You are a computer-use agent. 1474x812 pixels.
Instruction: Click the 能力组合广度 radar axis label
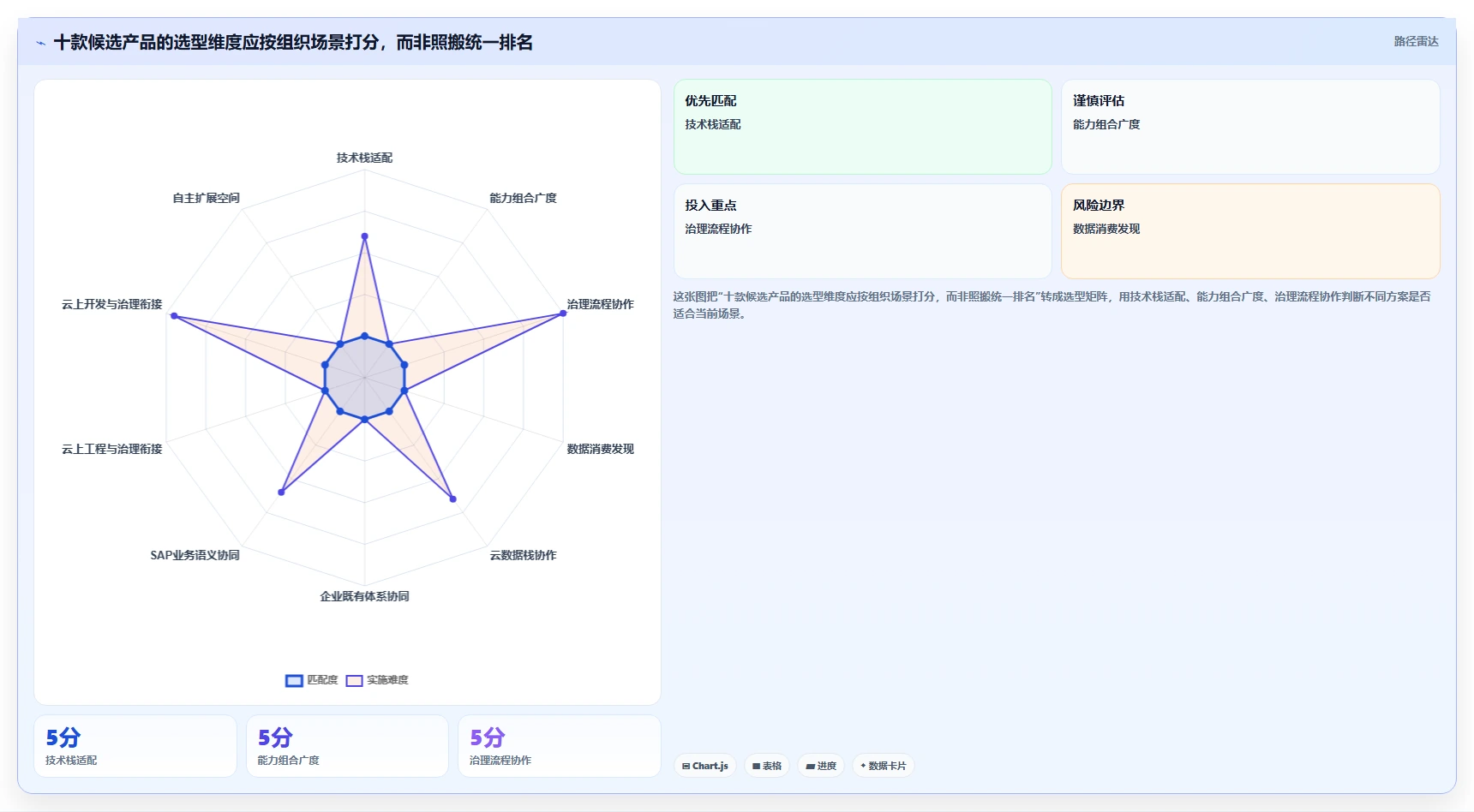(x=523, y=198)
